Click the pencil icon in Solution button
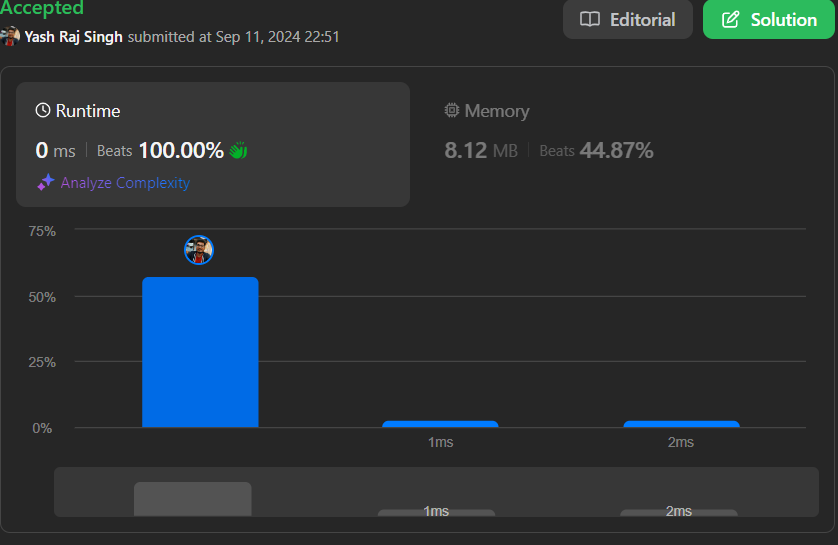Image resolution: width=838 pixels, height=545 pixels. pyautogui.click(x=730, y=20)
